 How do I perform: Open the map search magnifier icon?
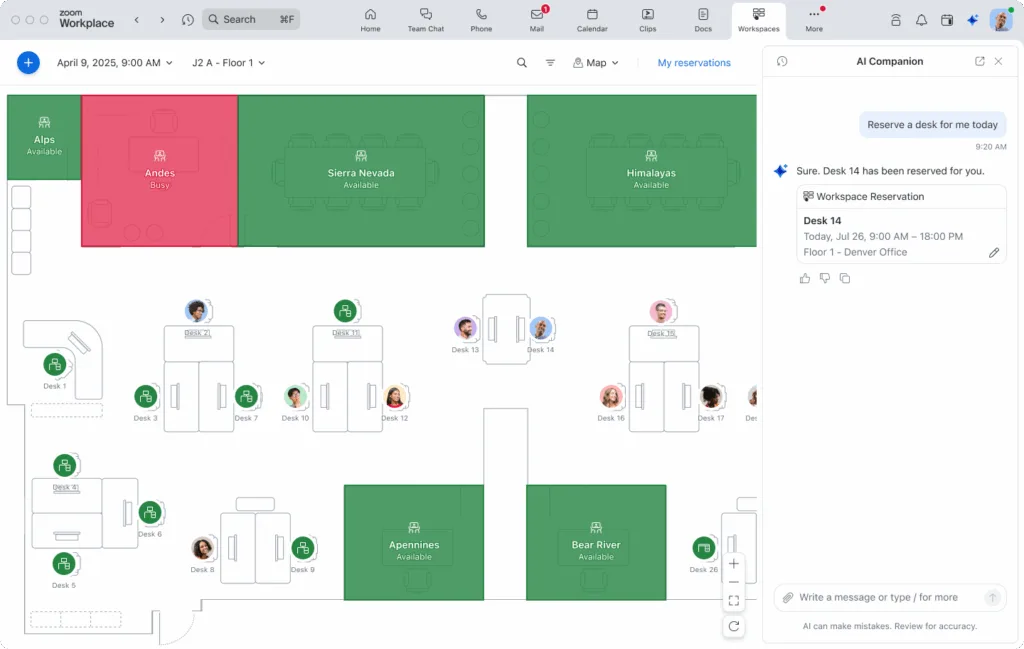click(522, 63)
